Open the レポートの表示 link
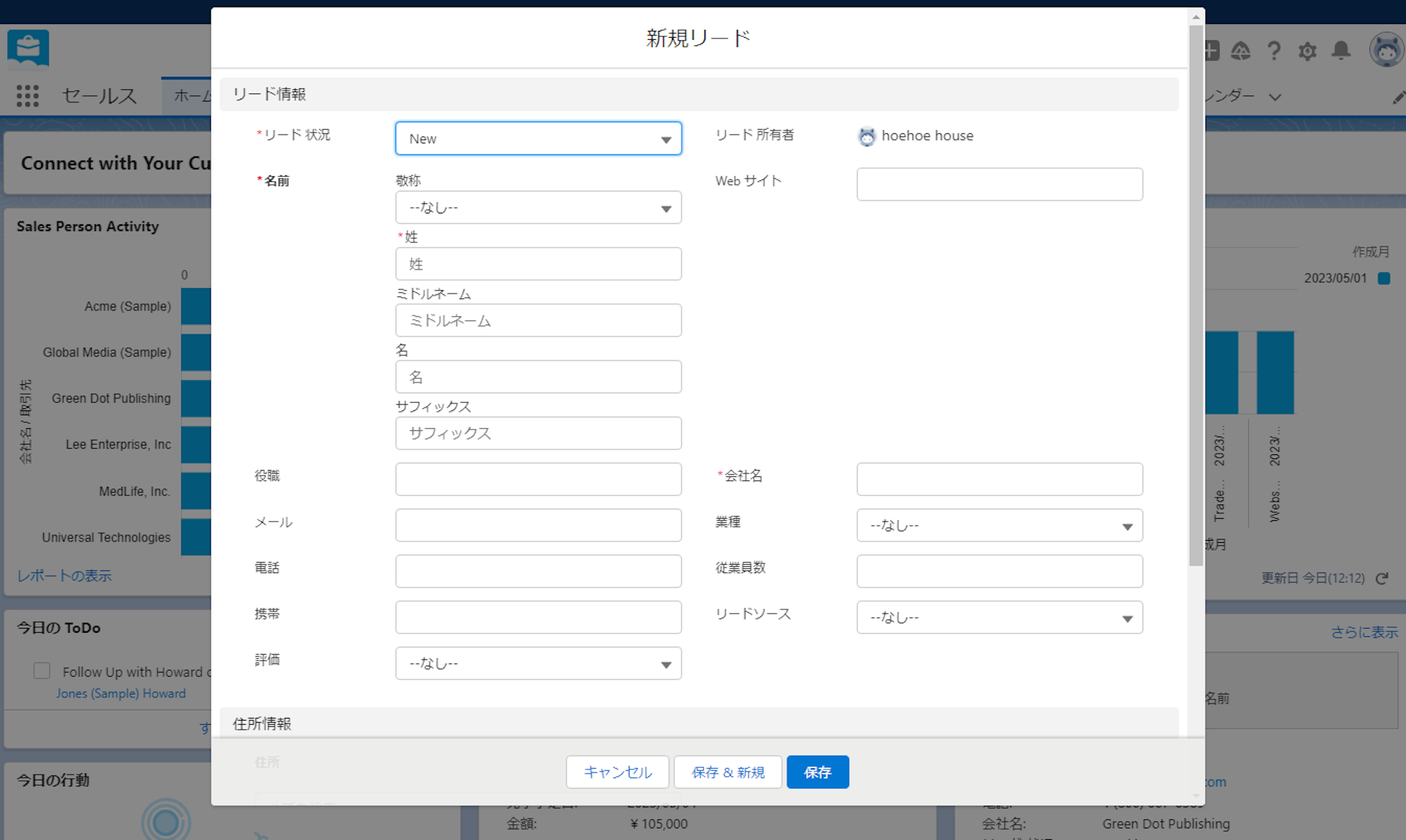The width and height of the screenshot is (1406, 840). pyautogui.click(x=65, y=576)
